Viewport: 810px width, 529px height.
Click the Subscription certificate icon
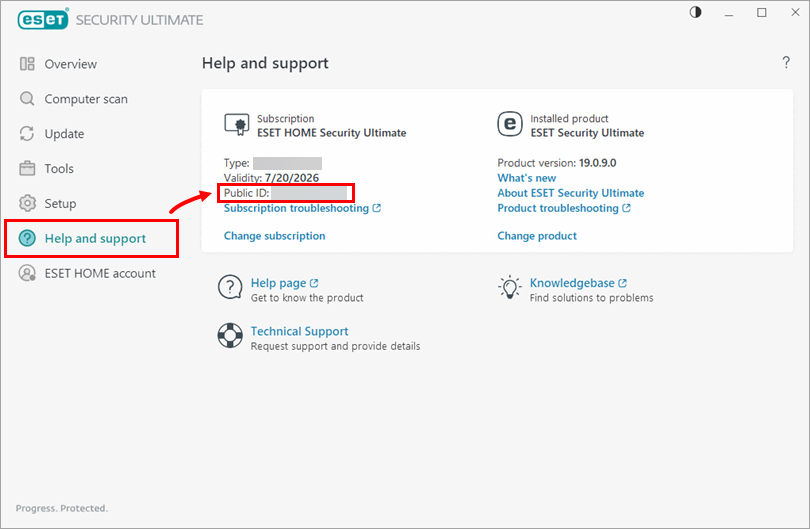point(236,125)
